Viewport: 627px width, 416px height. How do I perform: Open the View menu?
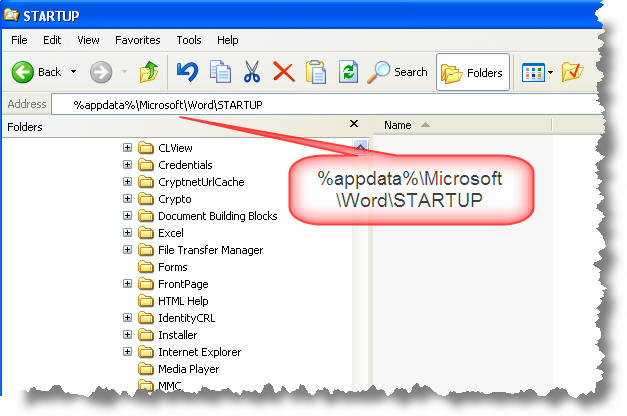(88, 40)
